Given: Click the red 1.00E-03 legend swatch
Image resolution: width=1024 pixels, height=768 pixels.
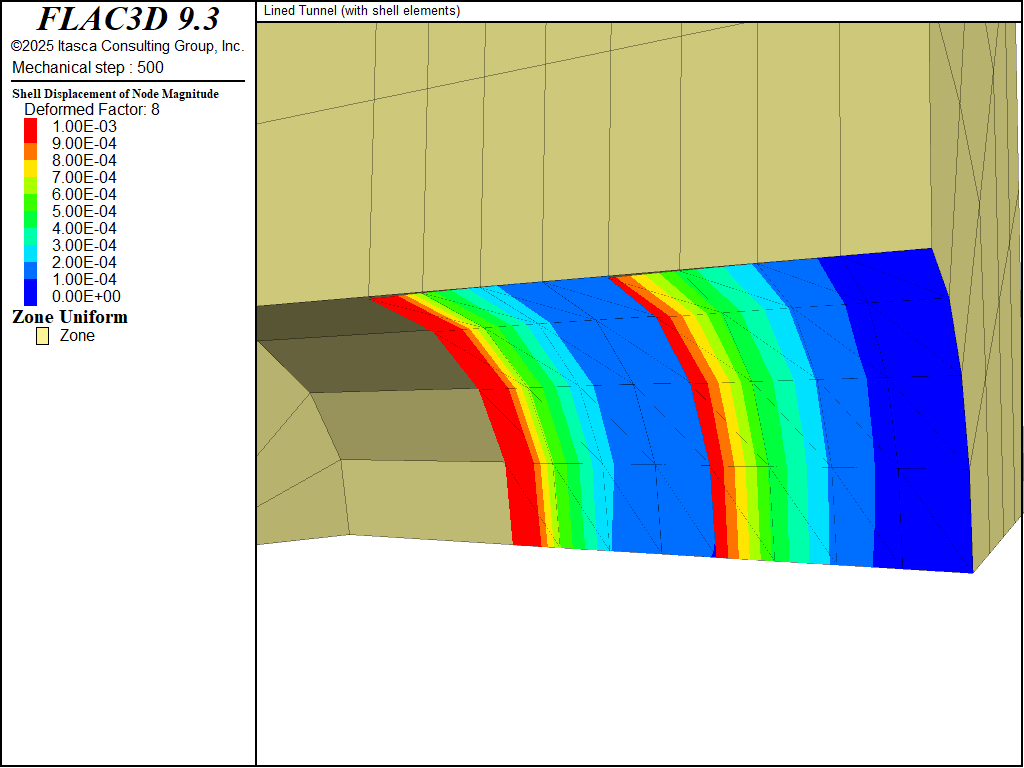Looking at the screenshot, I should [x=31, y=128].
